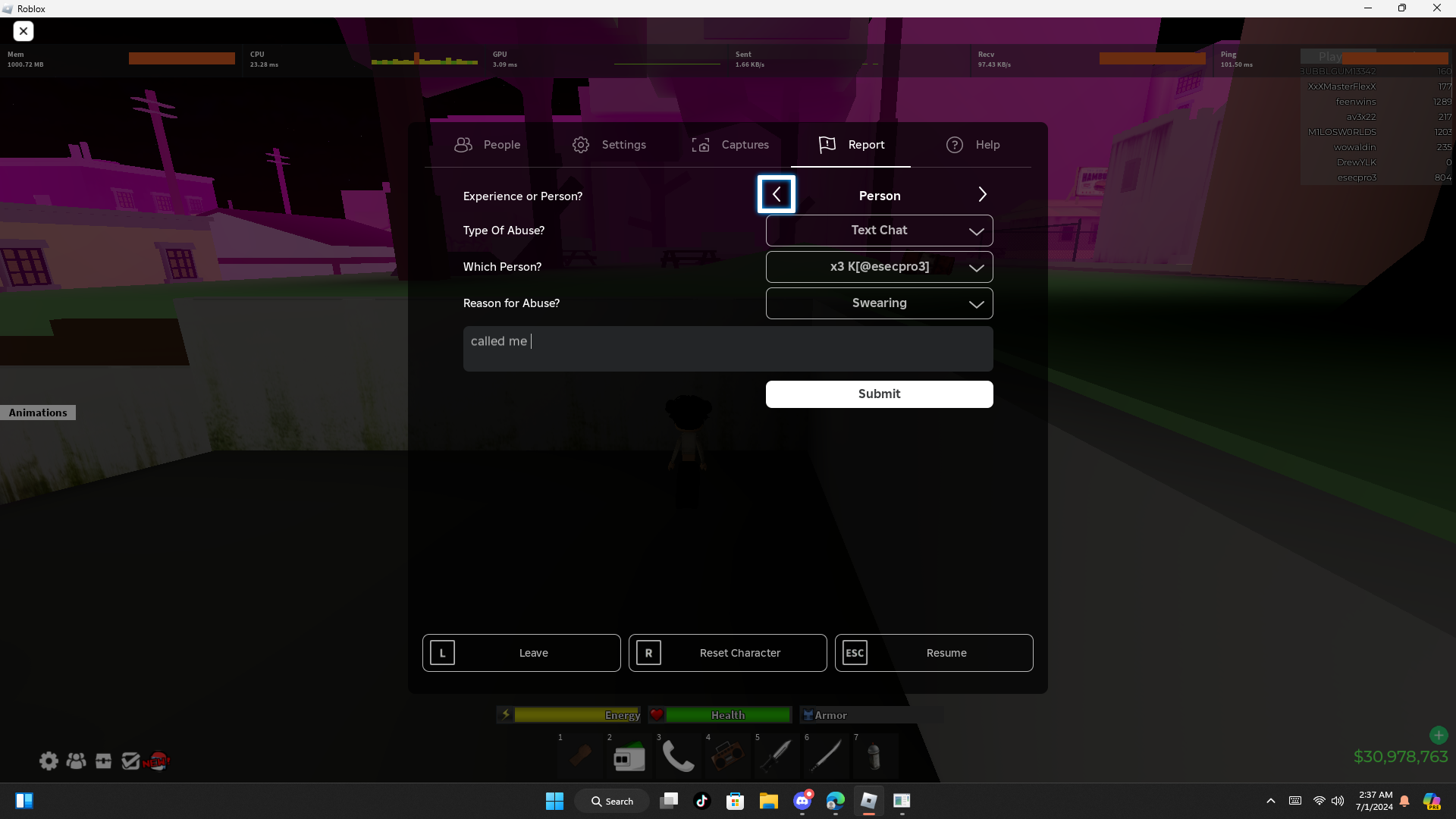1456x819 pixels.
Task: Close the Roblox menu with the X icon
Action: tap(24, 31)
